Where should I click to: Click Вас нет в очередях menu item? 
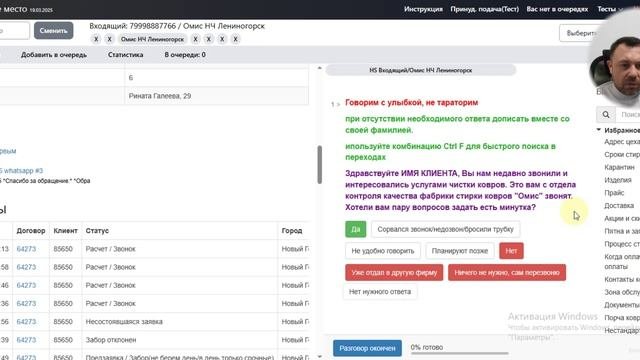[557, 9]
